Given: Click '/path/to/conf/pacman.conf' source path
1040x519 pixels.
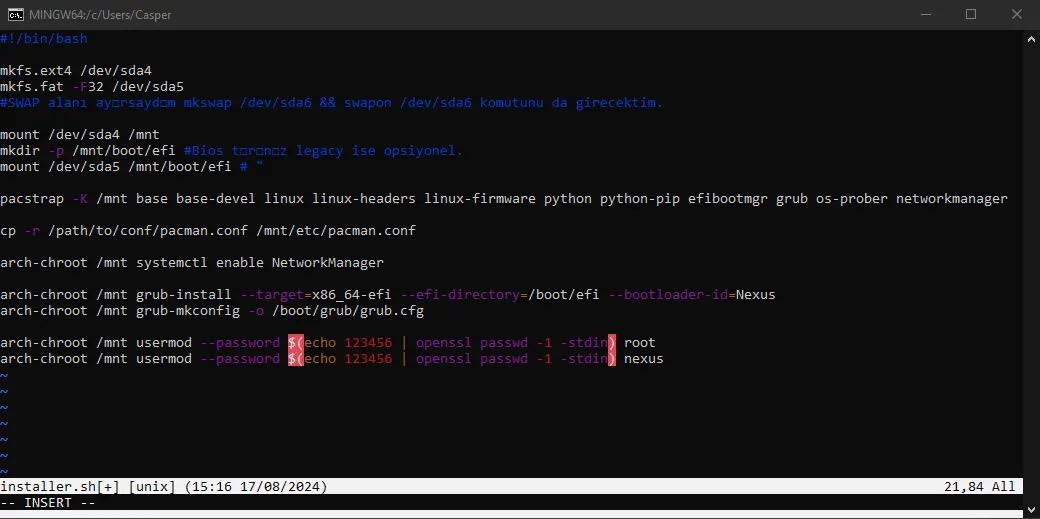Looking at the screenshot, I should point(148,230).
